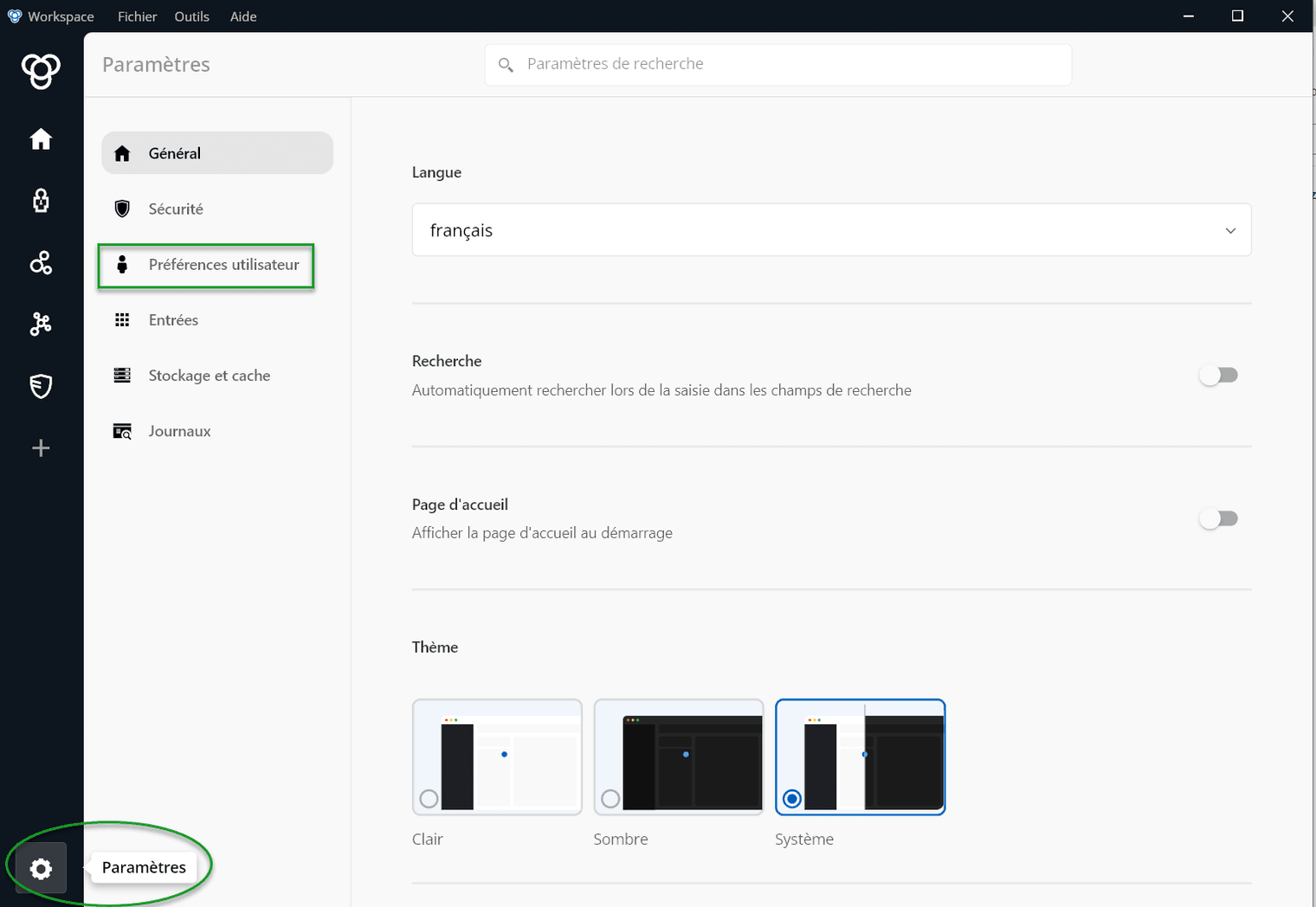Open the branching nodes sidebar icon

point(41,325)
